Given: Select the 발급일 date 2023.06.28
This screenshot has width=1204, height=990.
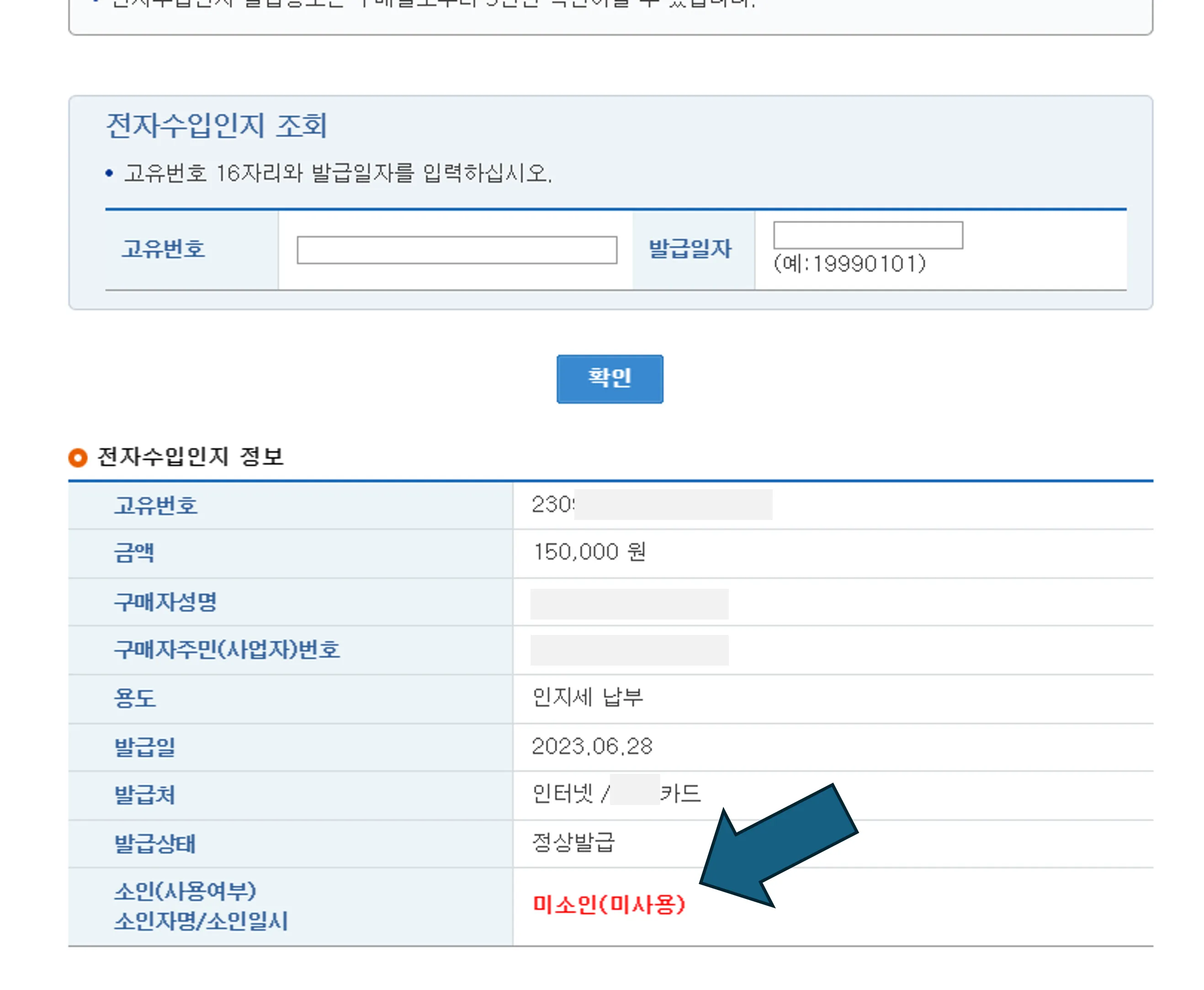Looking at the screenshot, I should point(593,746).
